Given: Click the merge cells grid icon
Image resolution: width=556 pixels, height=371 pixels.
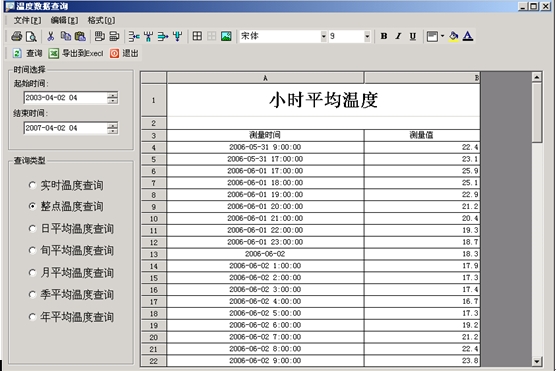Looking at the screenshot, I should 197,36.
